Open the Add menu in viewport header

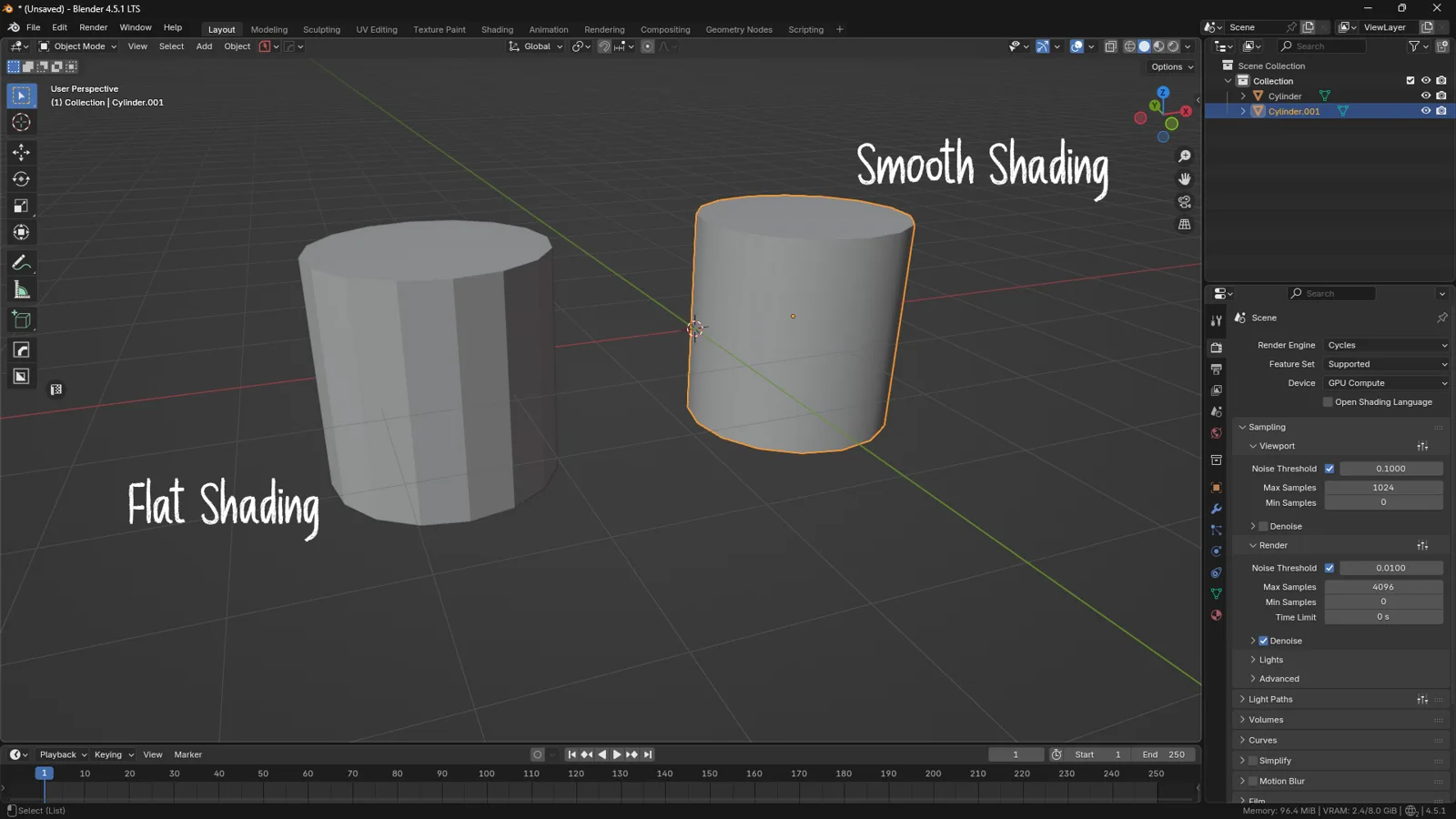[204, 46]
